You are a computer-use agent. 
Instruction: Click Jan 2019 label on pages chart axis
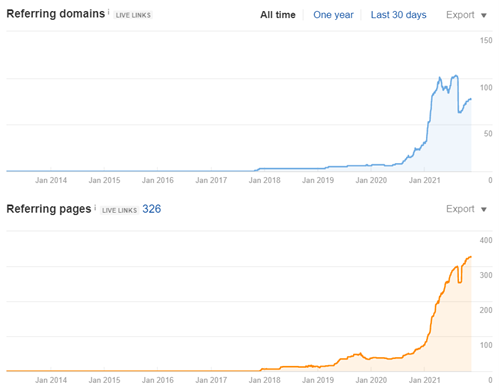tap(318, 380)
